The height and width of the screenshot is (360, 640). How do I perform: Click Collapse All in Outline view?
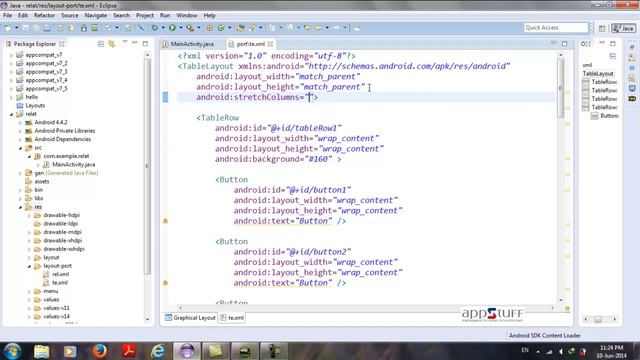tap(613, 56)
